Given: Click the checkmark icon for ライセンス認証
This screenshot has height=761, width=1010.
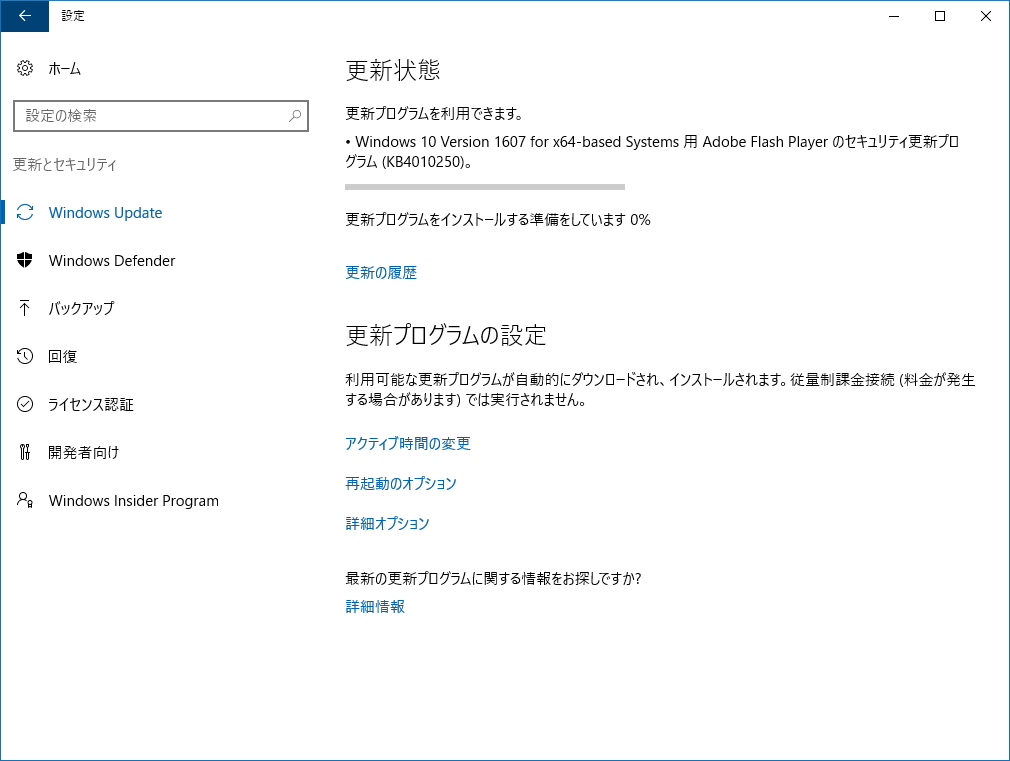Looking at the screenshot, I should coord(25,404).
